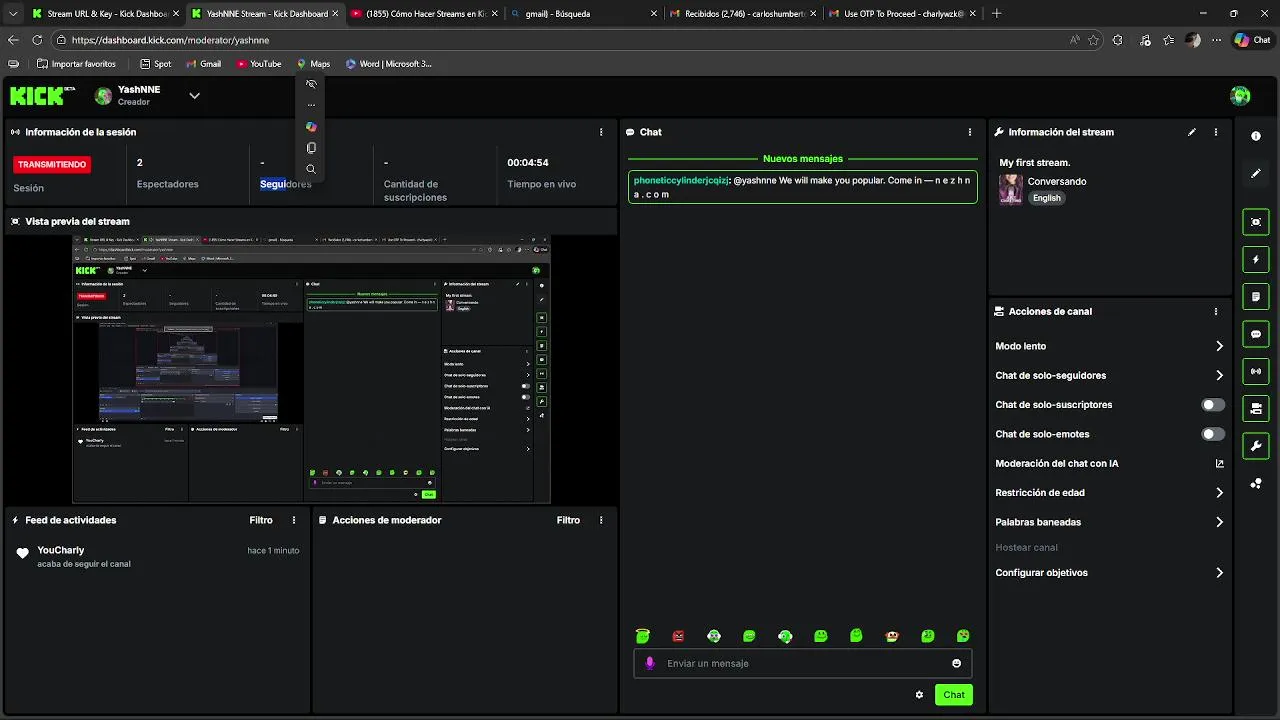Toggle the broadcast session info sidebar icon

tap(1256, 371)
